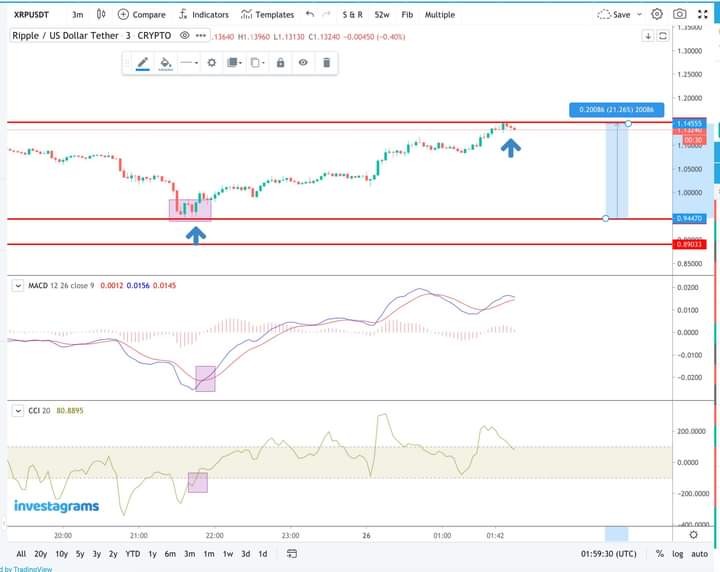Viewport: 720px width, 572px height.
Task: Click the lower handle of price range tool
Action: [x=606, y=219]
